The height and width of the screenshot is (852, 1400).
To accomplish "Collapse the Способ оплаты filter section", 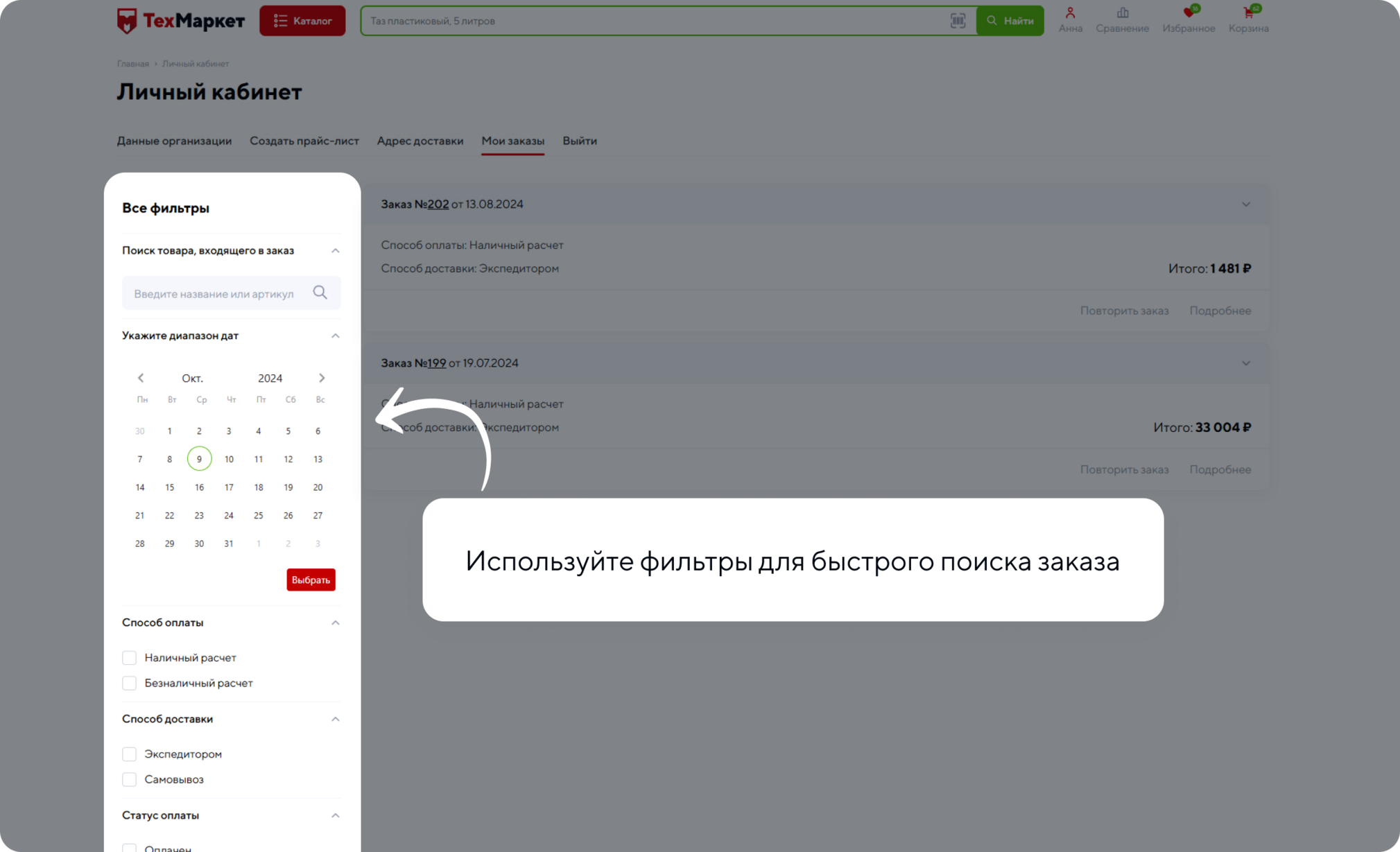I will coord(335,623).
